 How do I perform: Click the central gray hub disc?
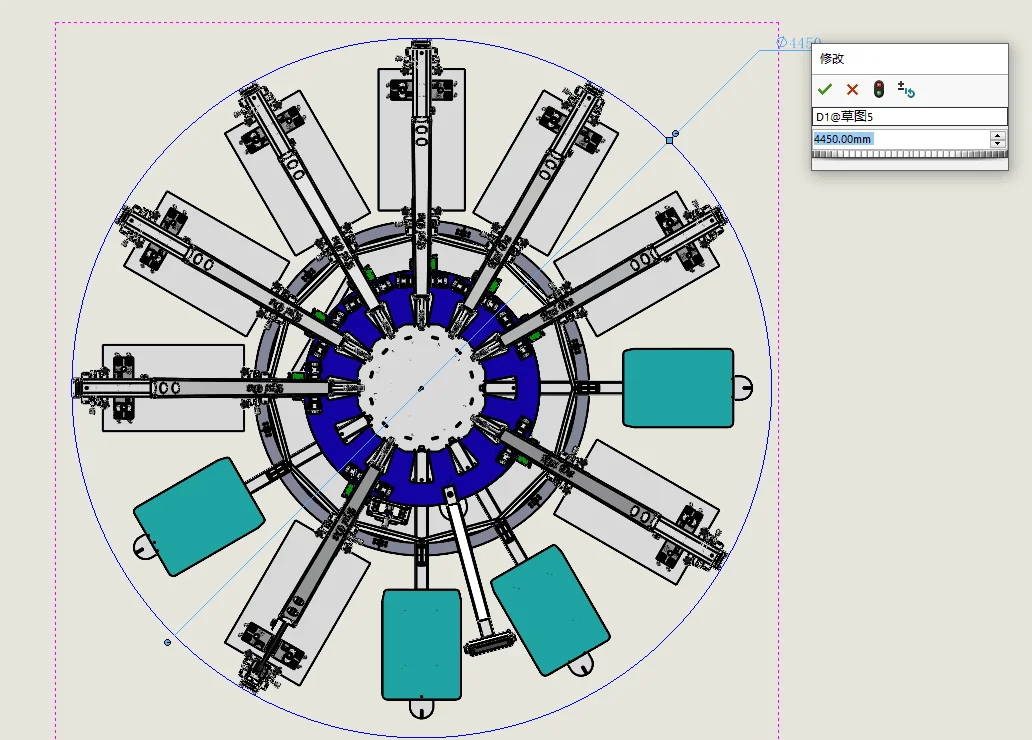pyautogui.click(x=420, y=388)
